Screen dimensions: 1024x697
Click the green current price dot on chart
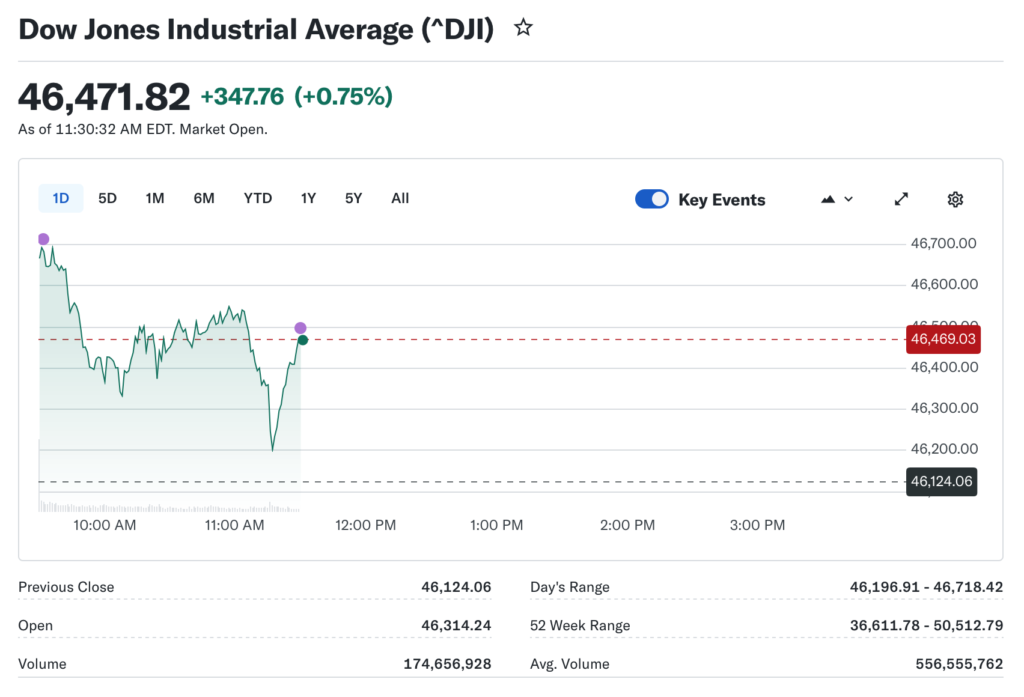click(x=303, y=340)
